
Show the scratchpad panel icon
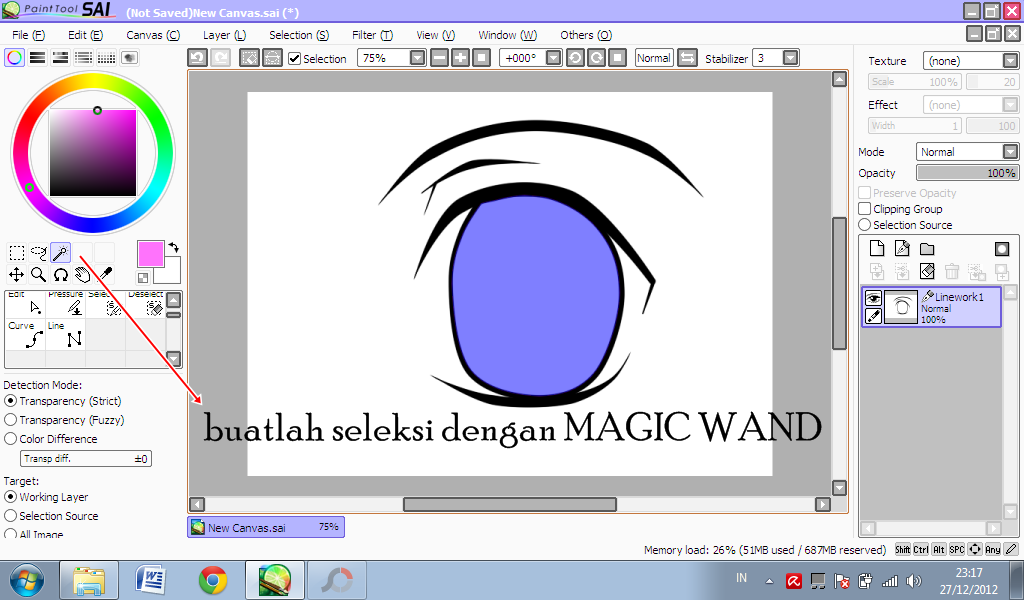pyautogui.click(x=129, y=57)
